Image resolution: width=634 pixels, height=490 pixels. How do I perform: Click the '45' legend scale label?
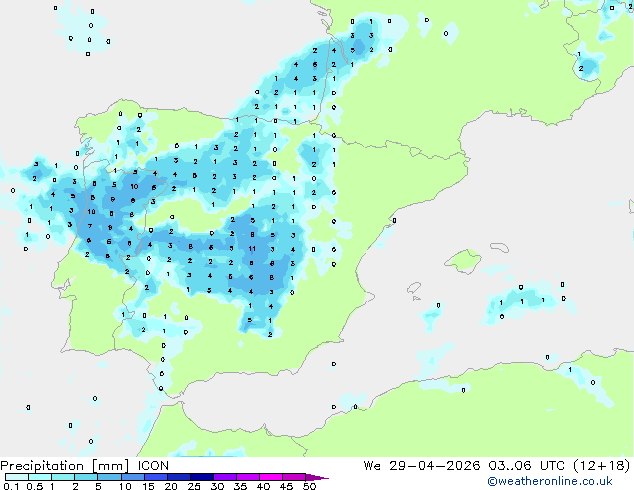286,486
